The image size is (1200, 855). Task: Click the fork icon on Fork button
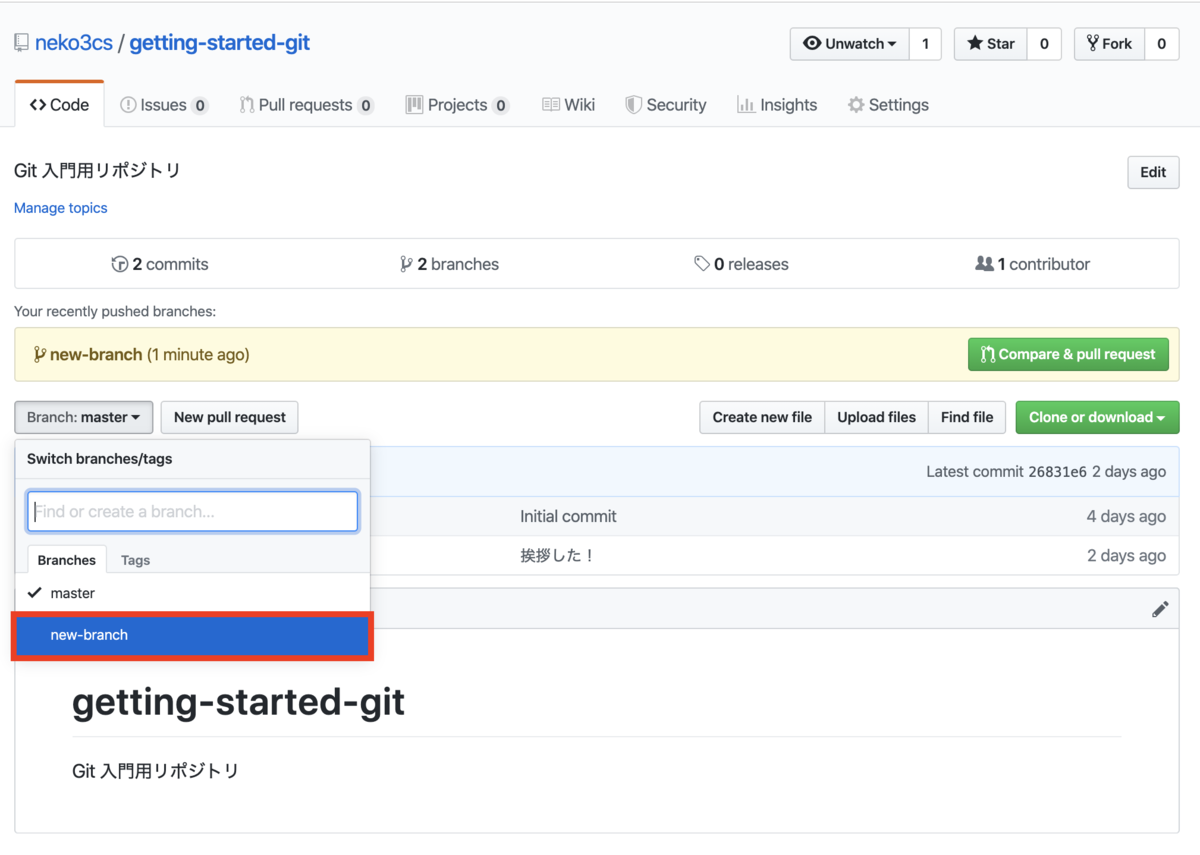pyautogui.click(x=1092, y=44)
